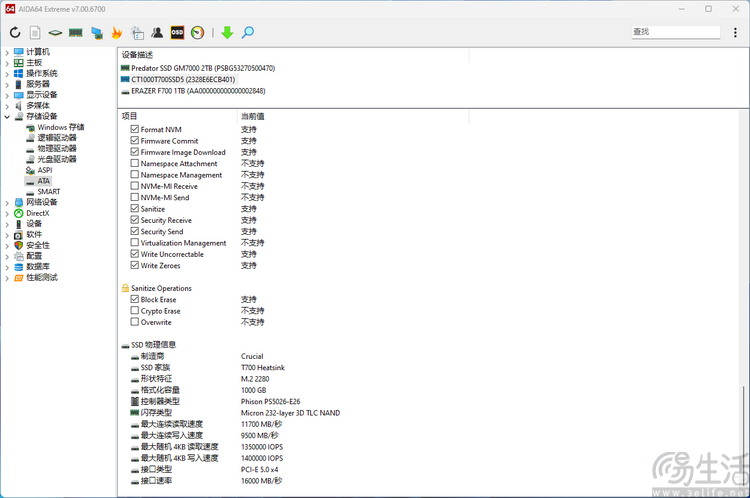Screen dimensions: 750x498
Task: Collapse the 存储设备 tree node
Action: pyautogui.click(x=7, y=117)
